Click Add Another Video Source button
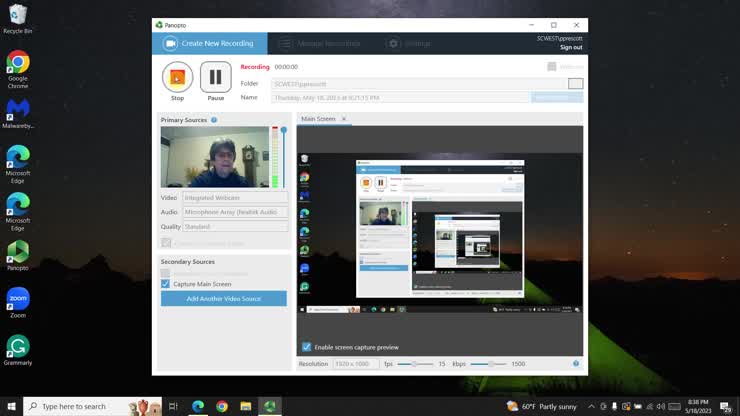 click(223, 299)
